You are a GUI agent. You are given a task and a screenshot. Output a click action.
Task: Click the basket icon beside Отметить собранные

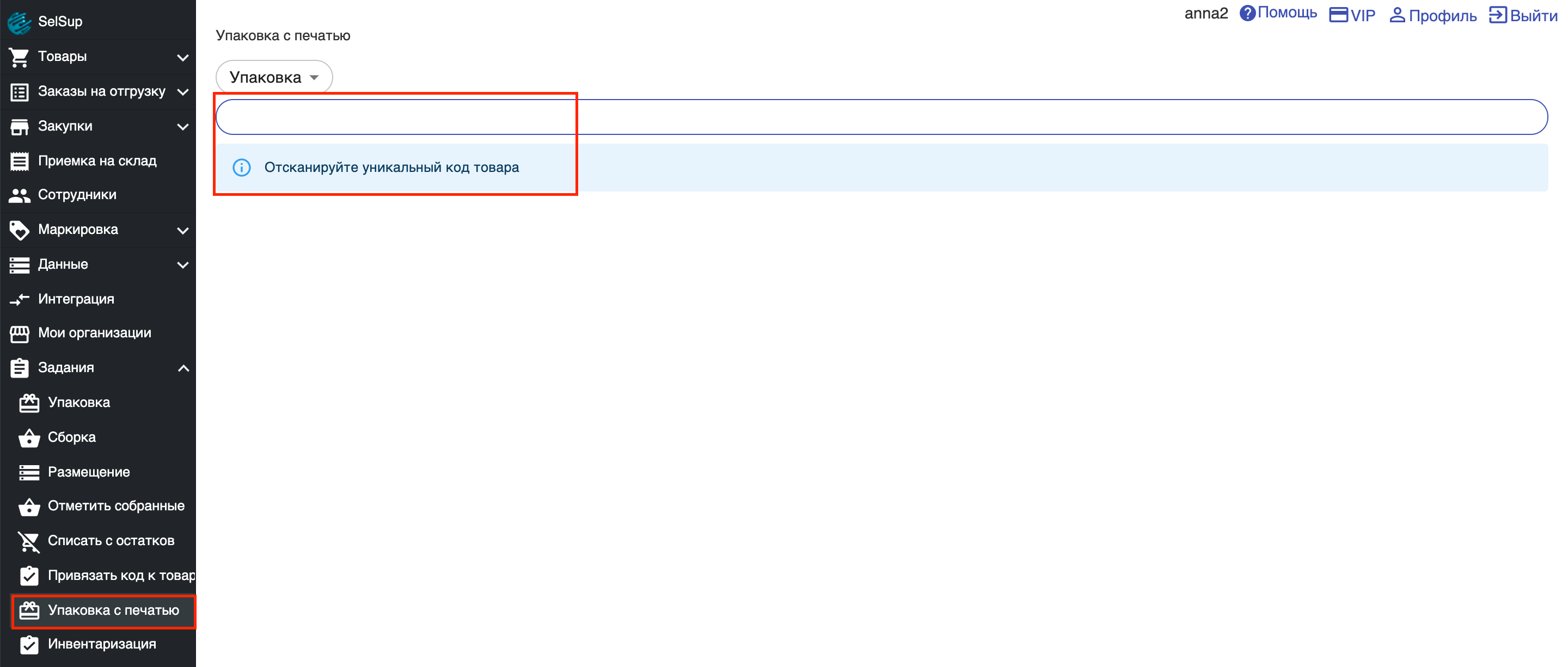pyautogui.click(x=29, y=507)
